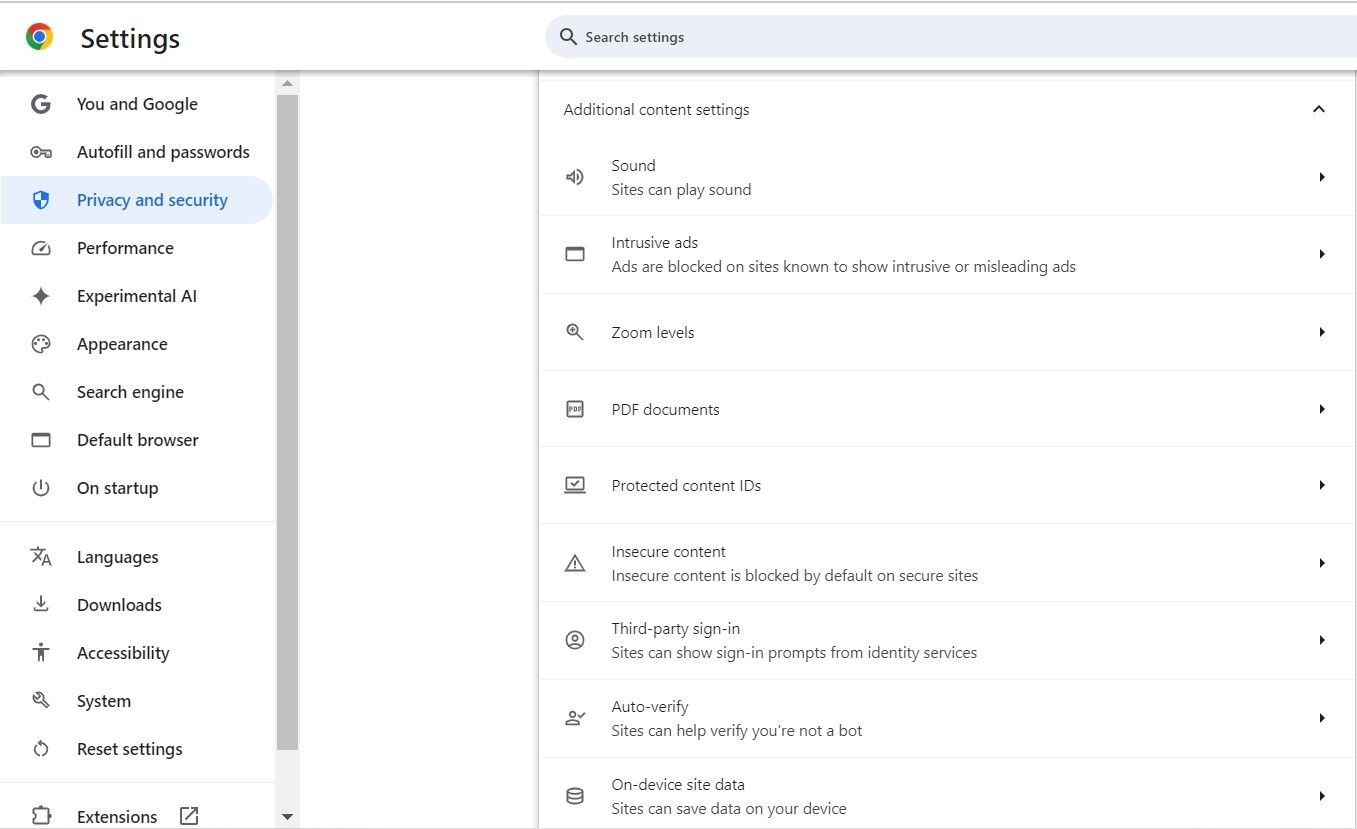Click the power icon for On startup
This screenshot has width=1357, height=829.
[41, 488]
